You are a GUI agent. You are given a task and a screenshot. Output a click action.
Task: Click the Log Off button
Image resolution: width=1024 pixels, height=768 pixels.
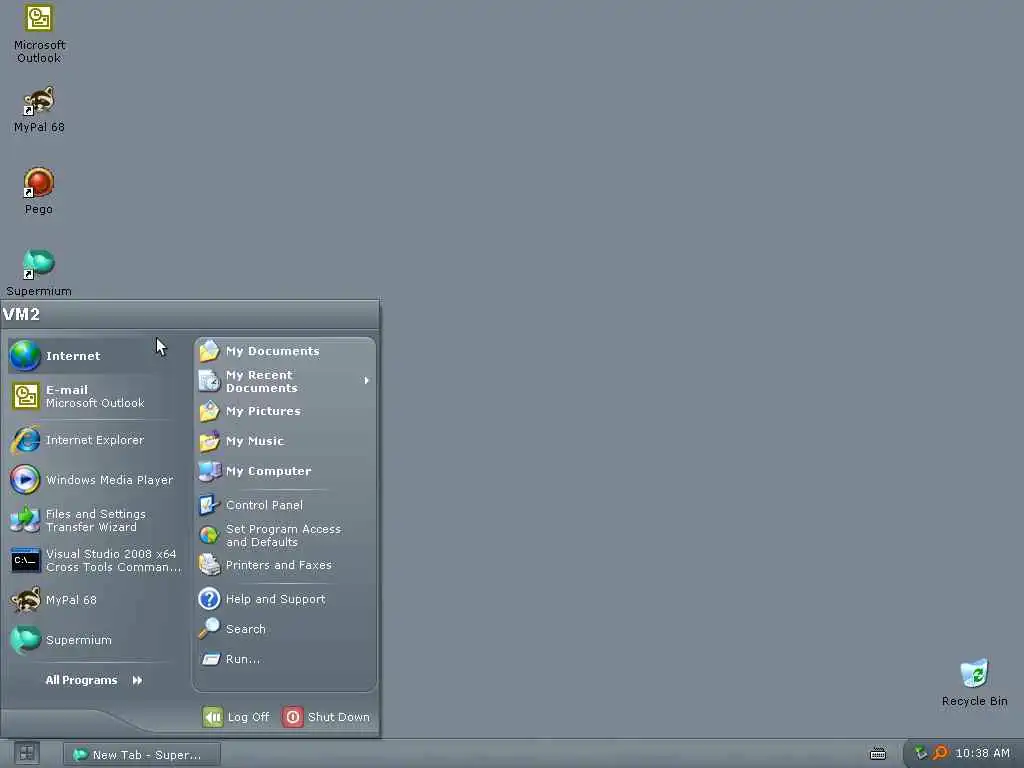point(236,717)
